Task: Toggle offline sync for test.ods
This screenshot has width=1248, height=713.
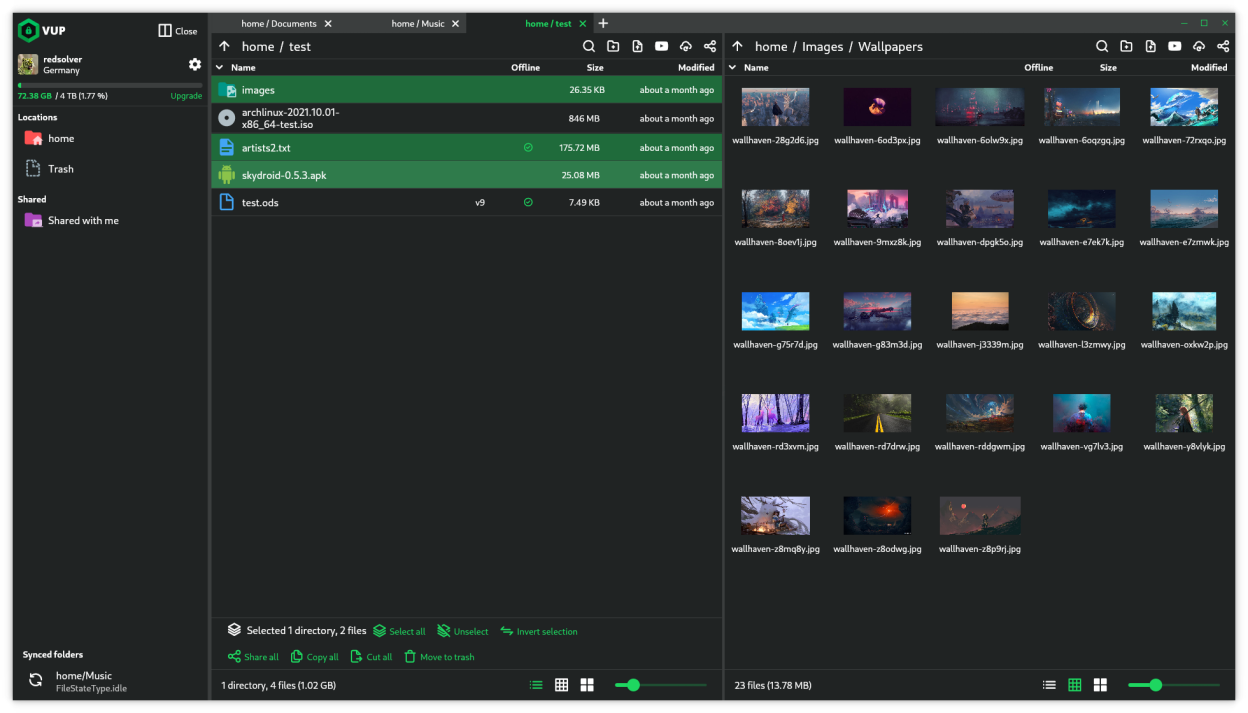Action: click(528, 201)
